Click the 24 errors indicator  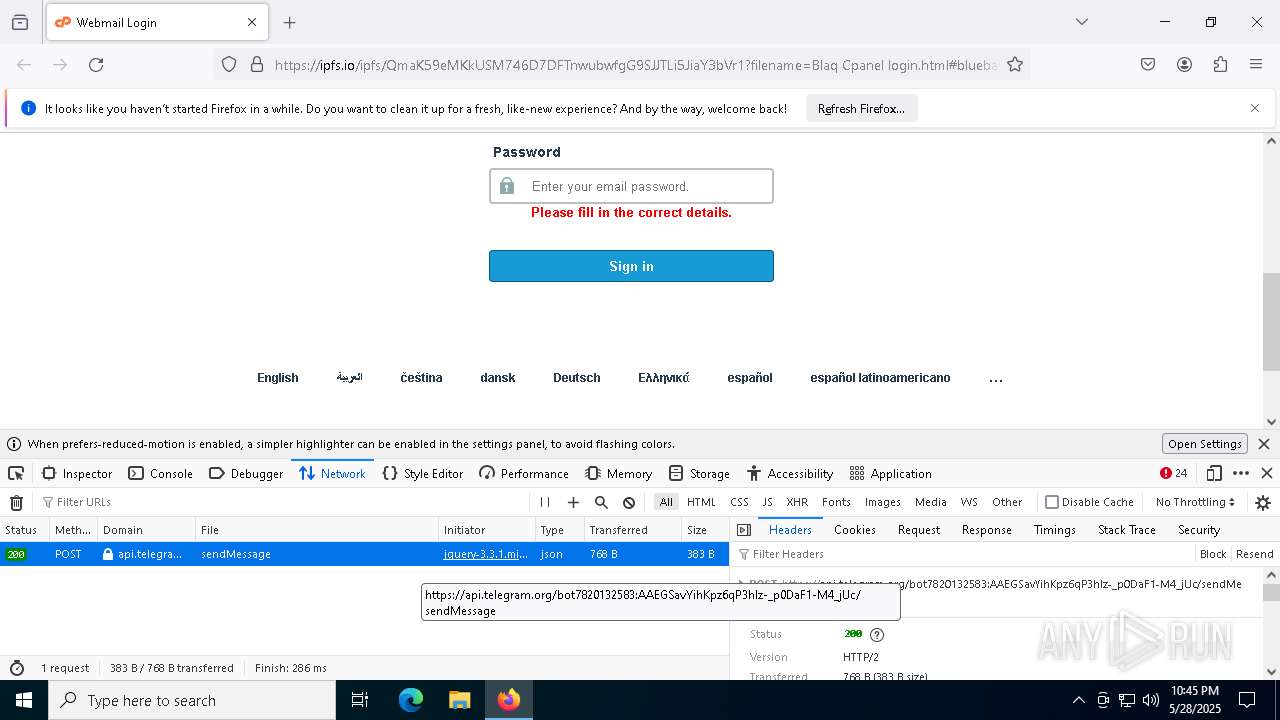coord(1174,474)
